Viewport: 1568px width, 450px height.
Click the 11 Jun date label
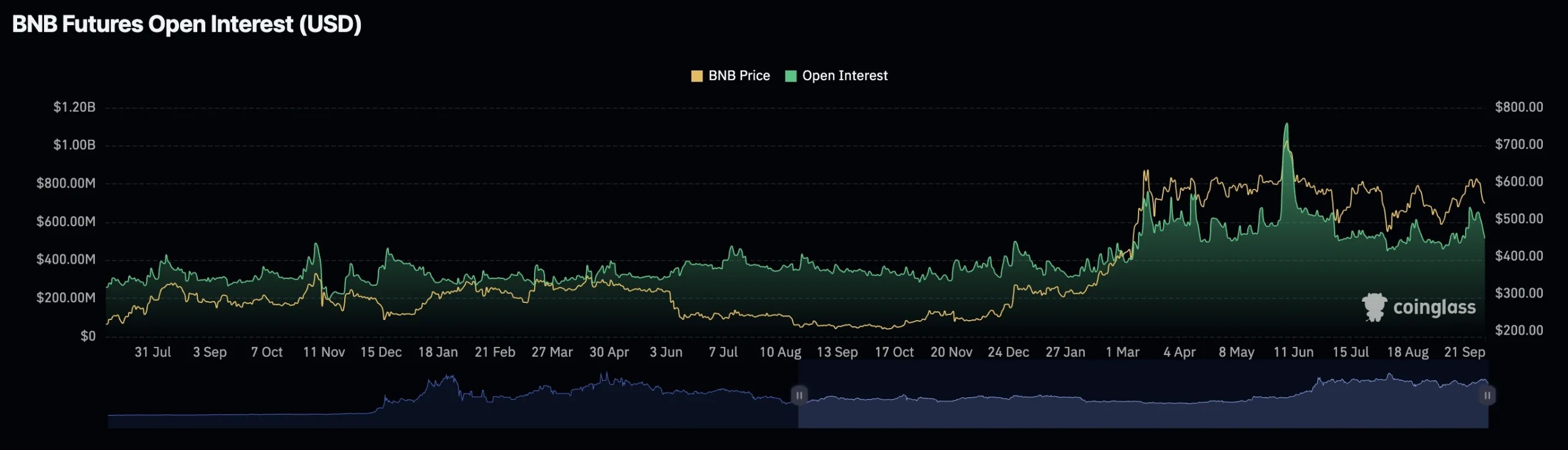click(x=1294, y=353)
